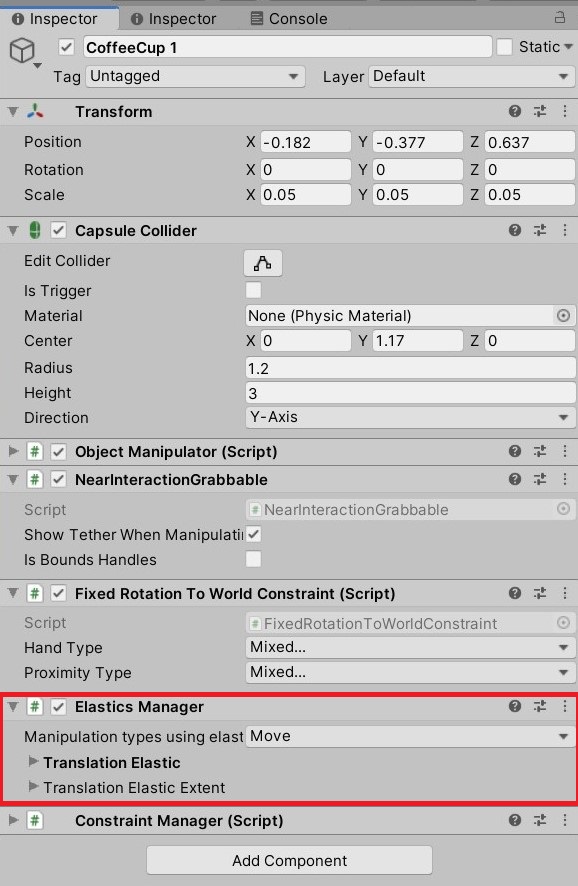
Task: Click the Center Y field 1.17
Action: (x=418, y=341)
